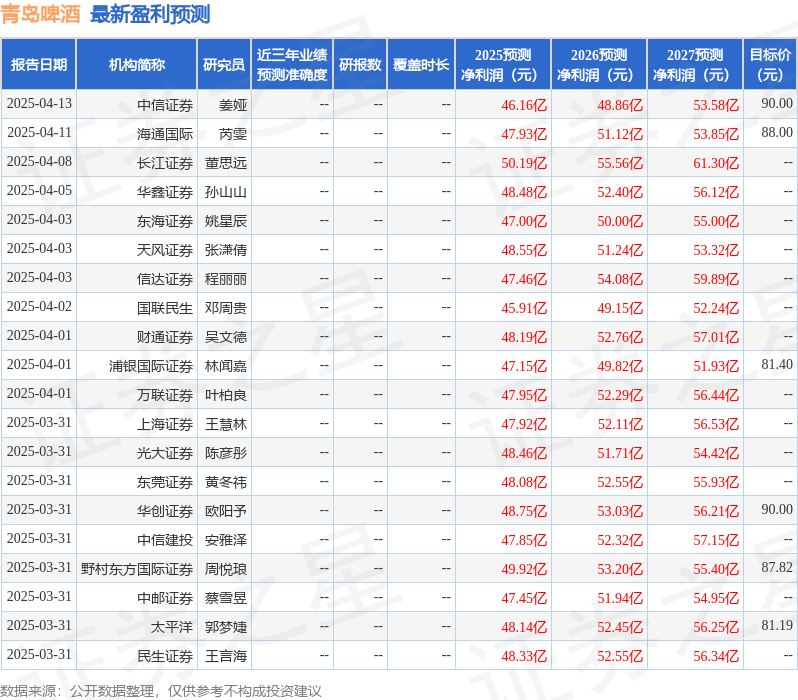Click the 机构简称 column header
The height and width of the screenshot is (700, 798).
tap(136, 65)
